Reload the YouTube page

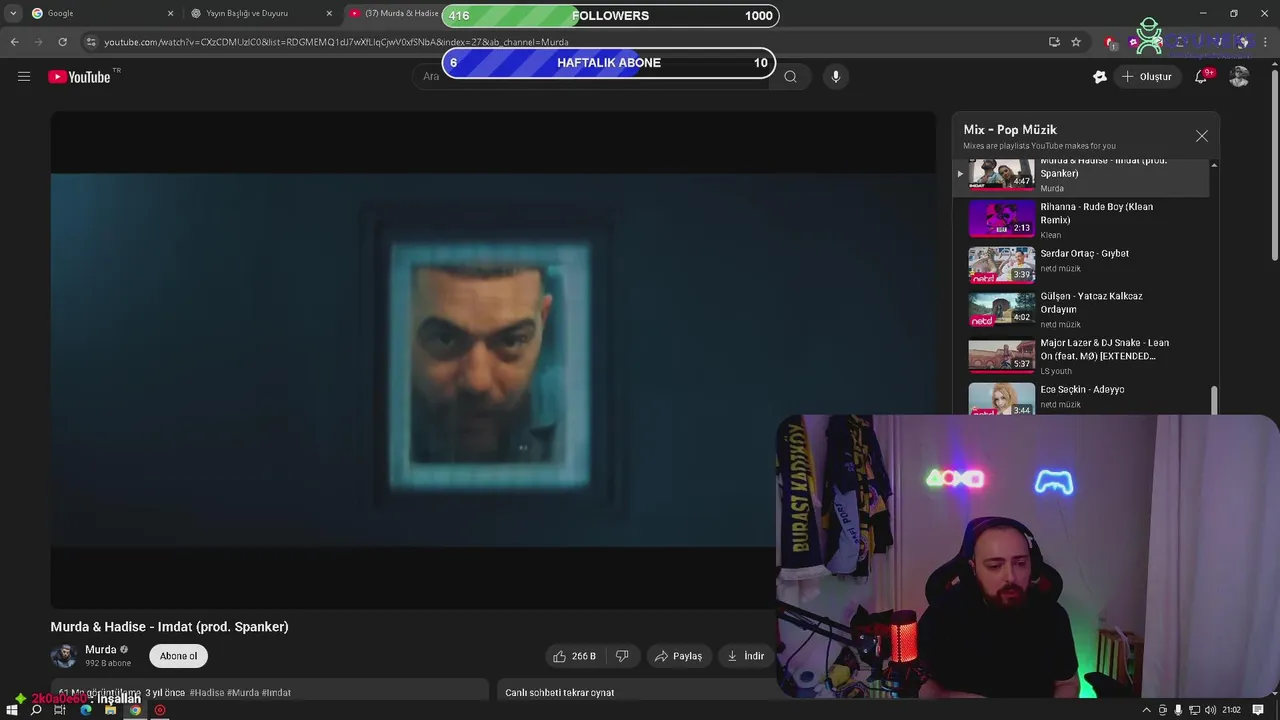pyautogui.click(x=62, y=42)
